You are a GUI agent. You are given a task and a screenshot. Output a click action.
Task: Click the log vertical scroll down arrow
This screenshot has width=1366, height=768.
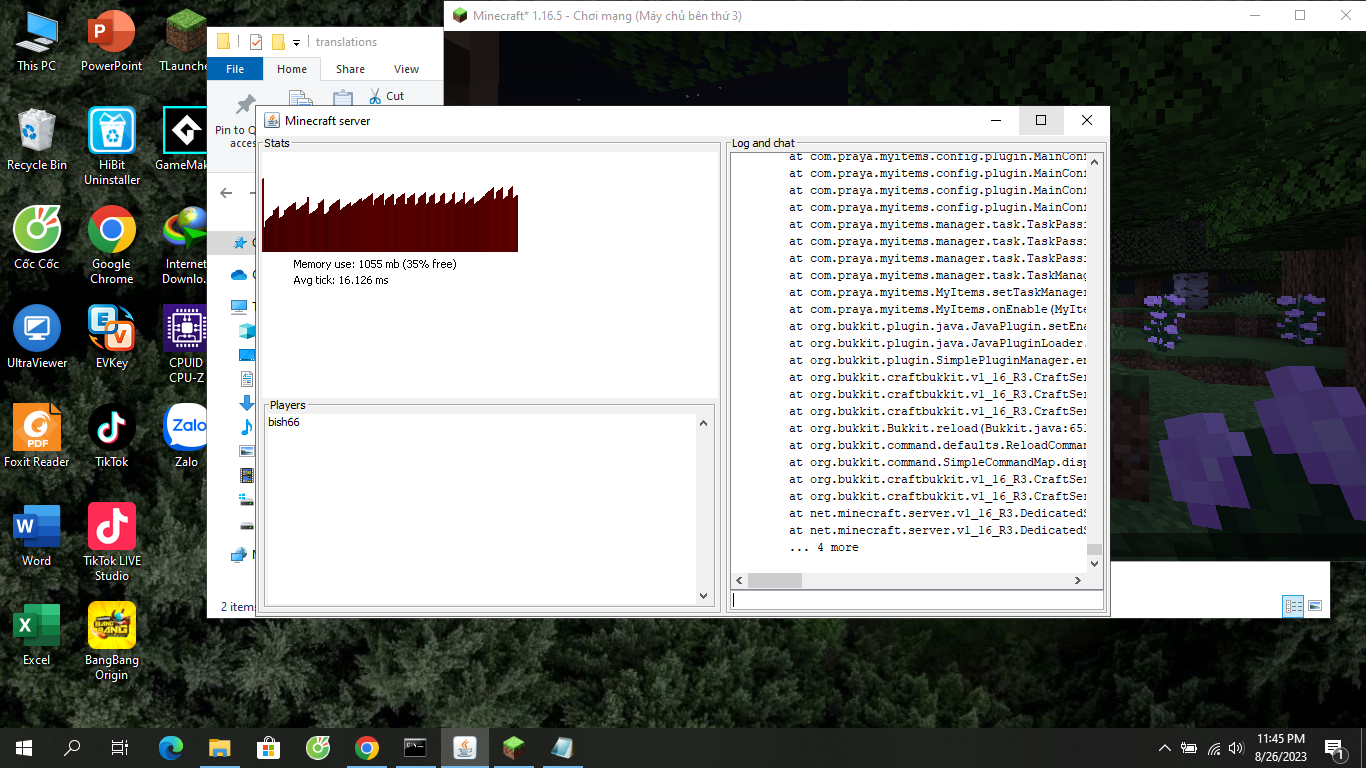click(x=1094, y=564)
